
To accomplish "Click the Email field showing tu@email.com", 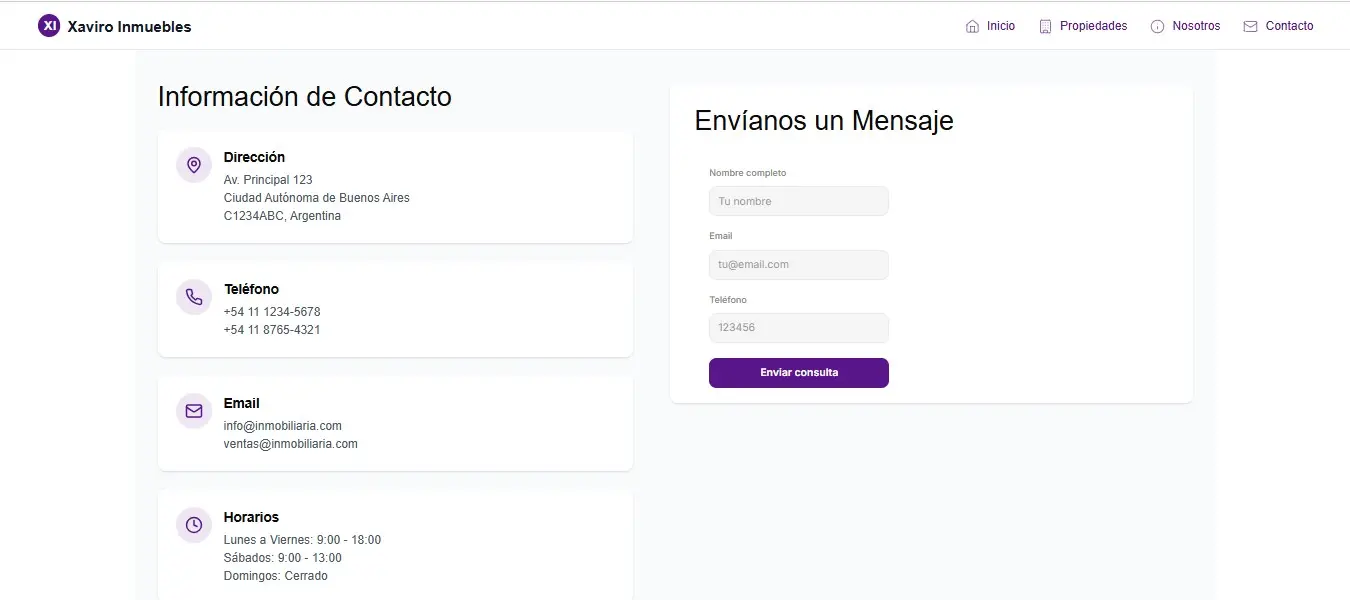I will coord(799,265).
